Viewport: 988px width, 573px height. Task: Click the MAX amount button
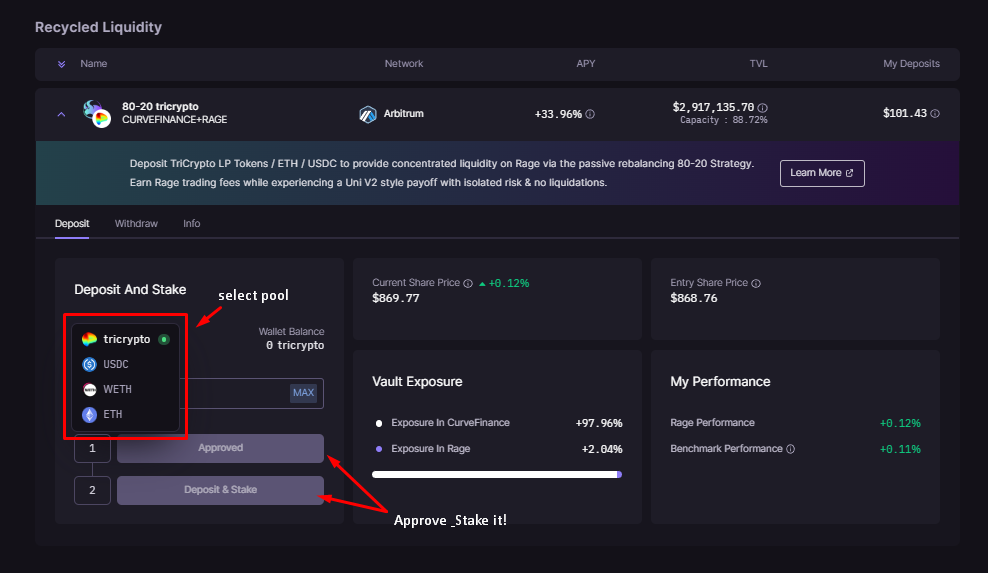click(x=303, y=393)
